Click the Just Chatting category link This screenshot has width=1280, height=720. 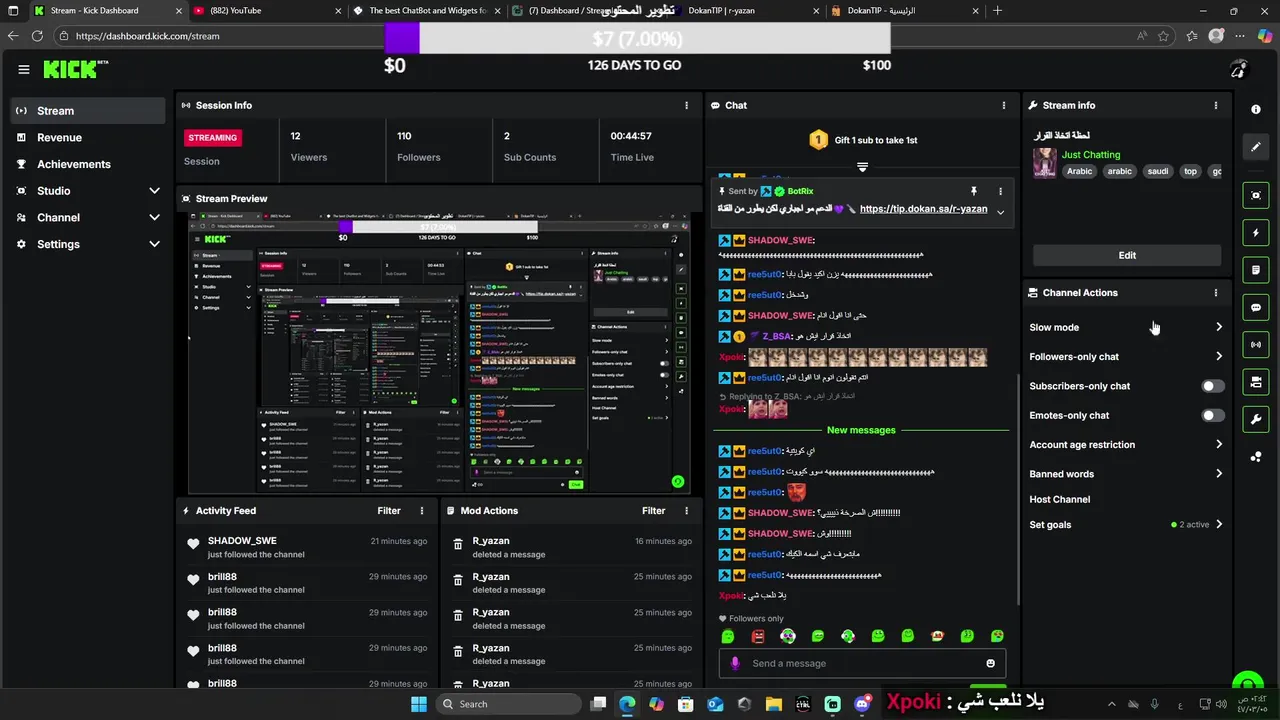1091,155
